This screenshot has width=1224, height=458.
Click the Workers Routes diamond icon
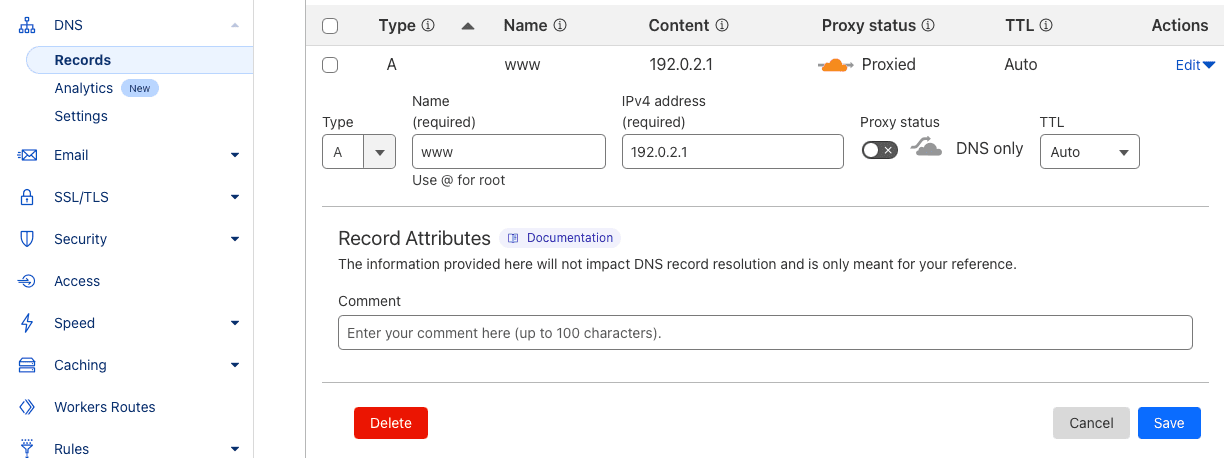27,407
